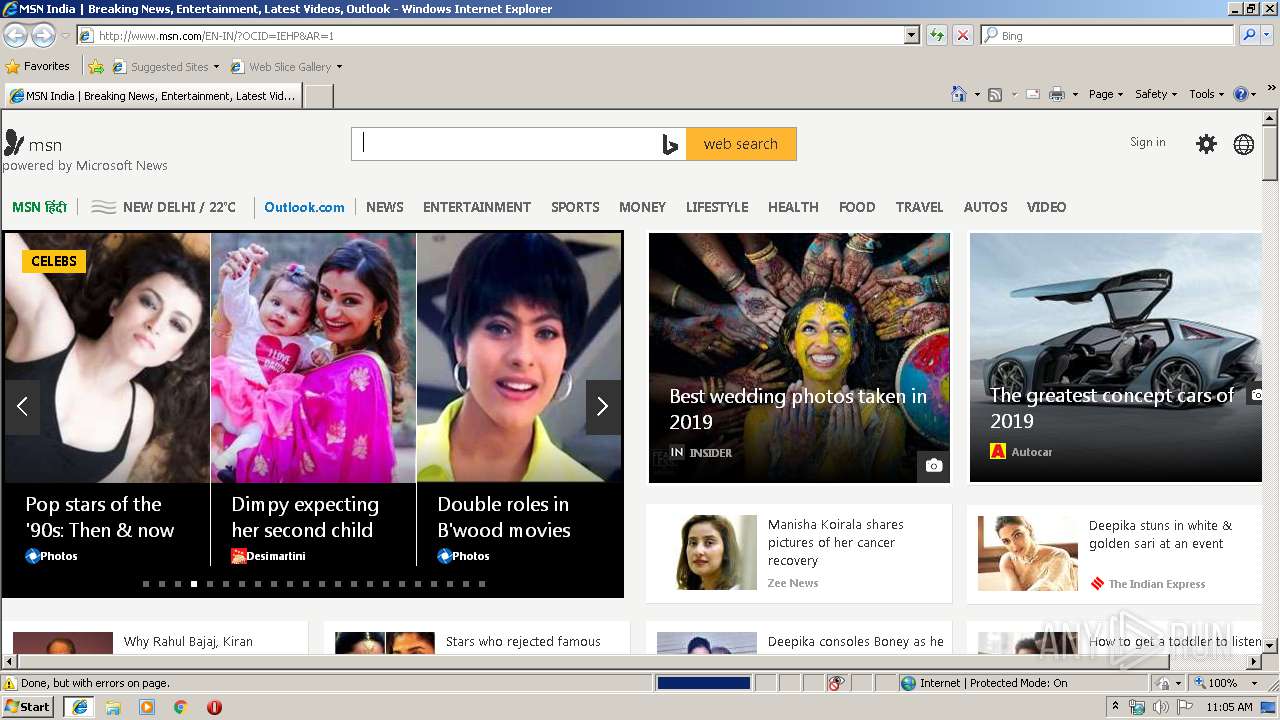Open Dimpy expecting her second child slide

(313, 398)
